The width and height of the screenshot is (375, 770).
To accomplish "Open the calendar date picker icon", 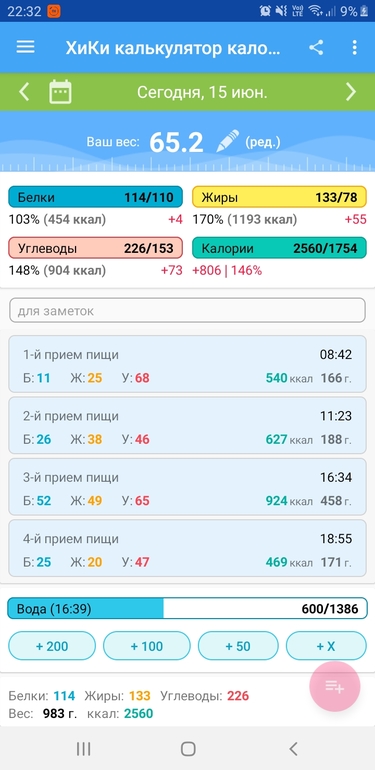I will coord(60,92).
